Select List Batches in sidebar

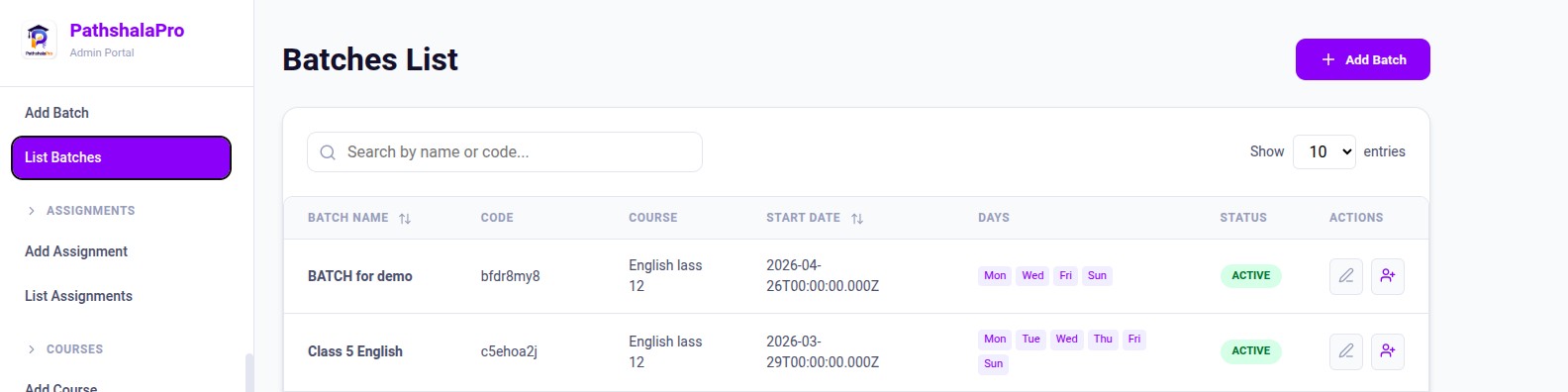(x=121, y=157)
